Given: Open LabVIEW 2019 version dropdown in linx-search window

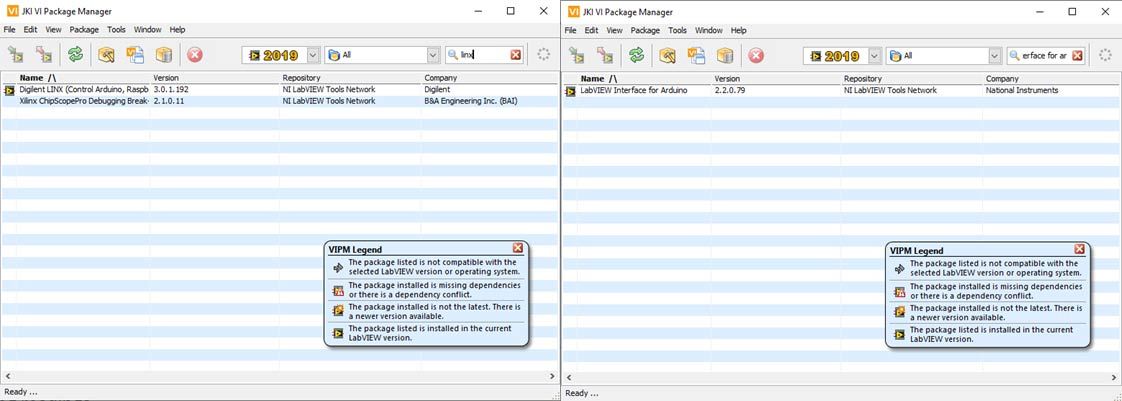Looking at the screenshot, I should [x=313, y=54].
